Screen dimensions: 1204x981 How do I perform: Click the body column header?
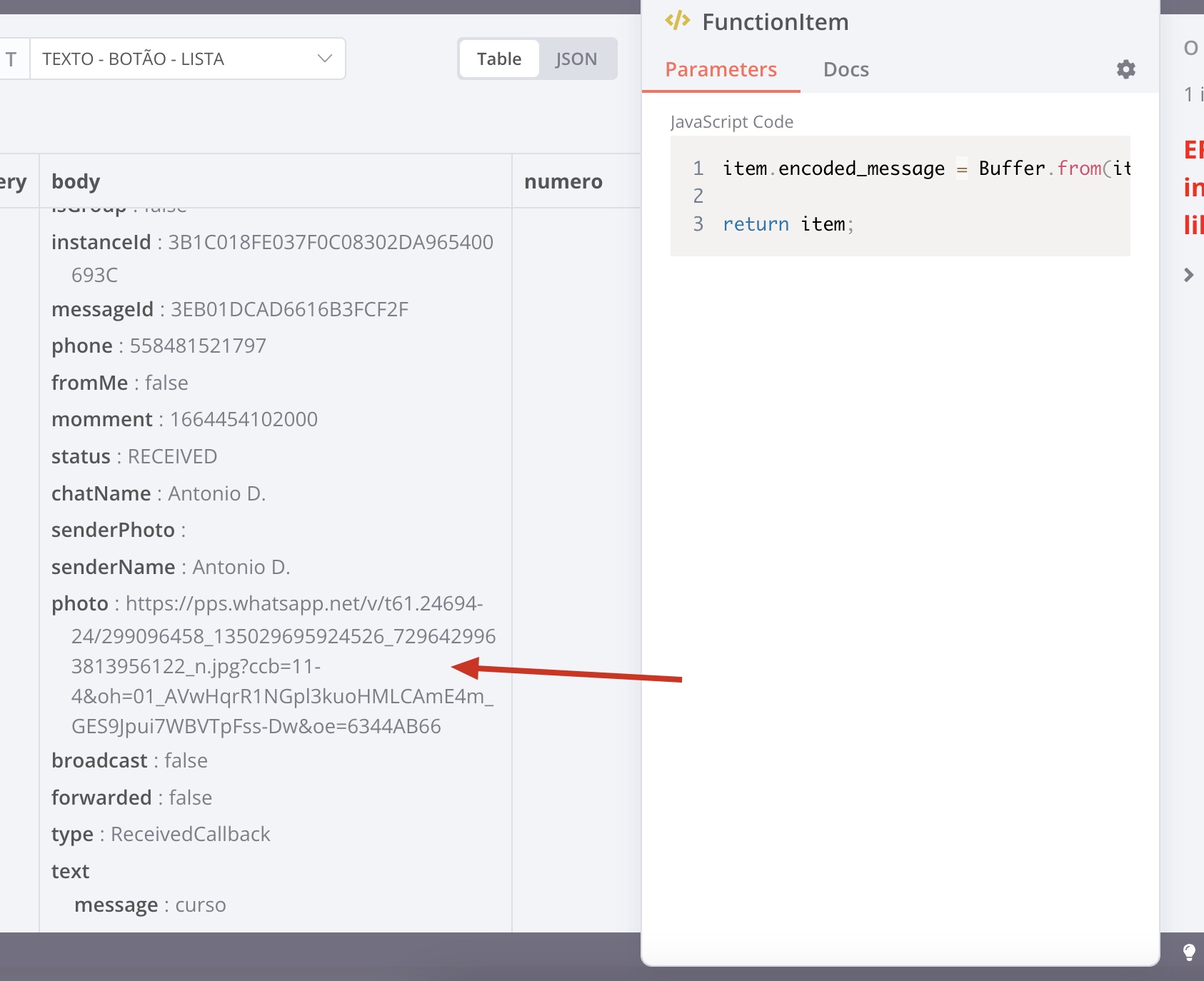tap(75, 181)
